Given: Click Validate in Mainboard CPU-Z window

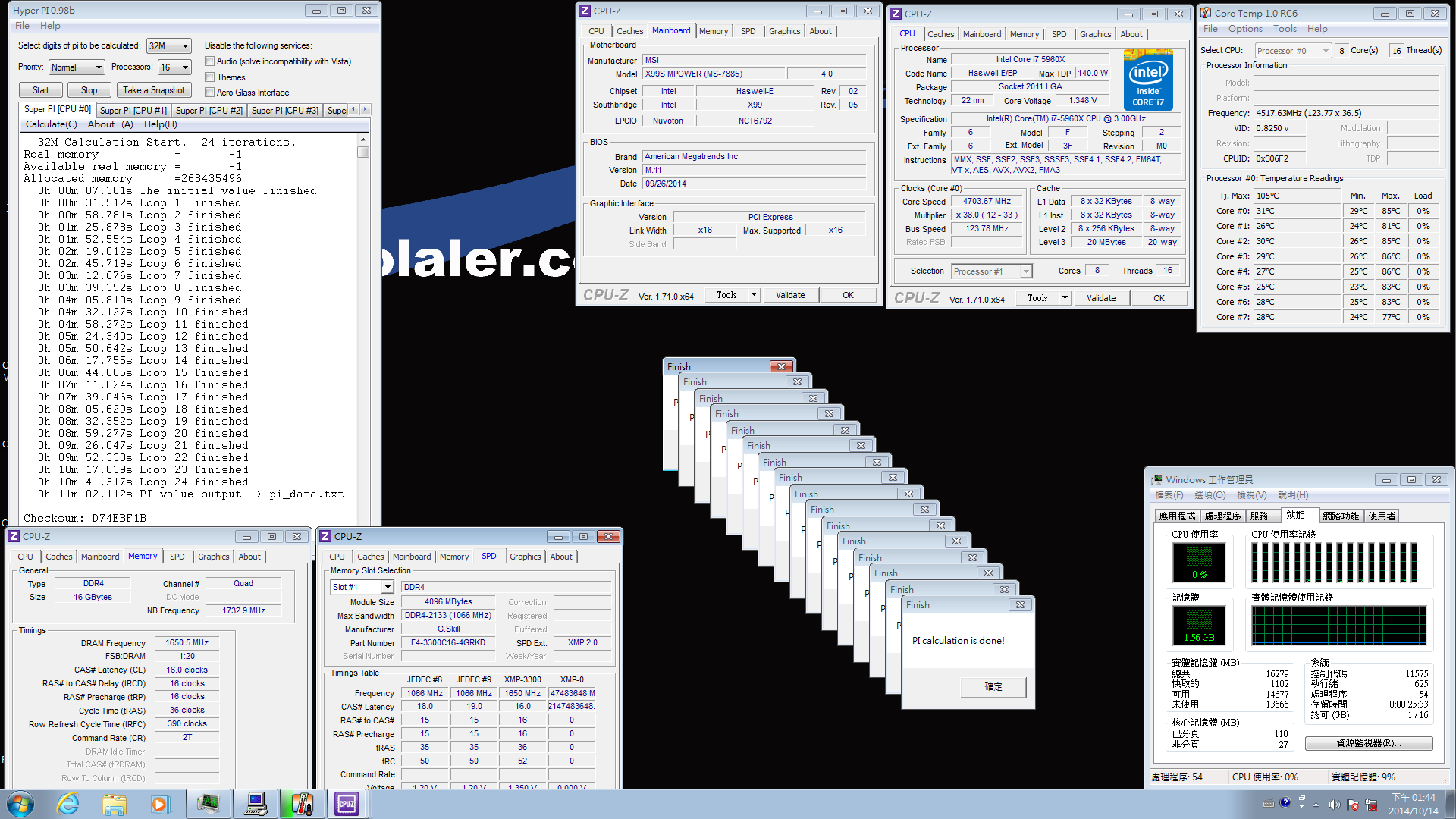Looking at the screenshot, I should [x=790, y=295].
